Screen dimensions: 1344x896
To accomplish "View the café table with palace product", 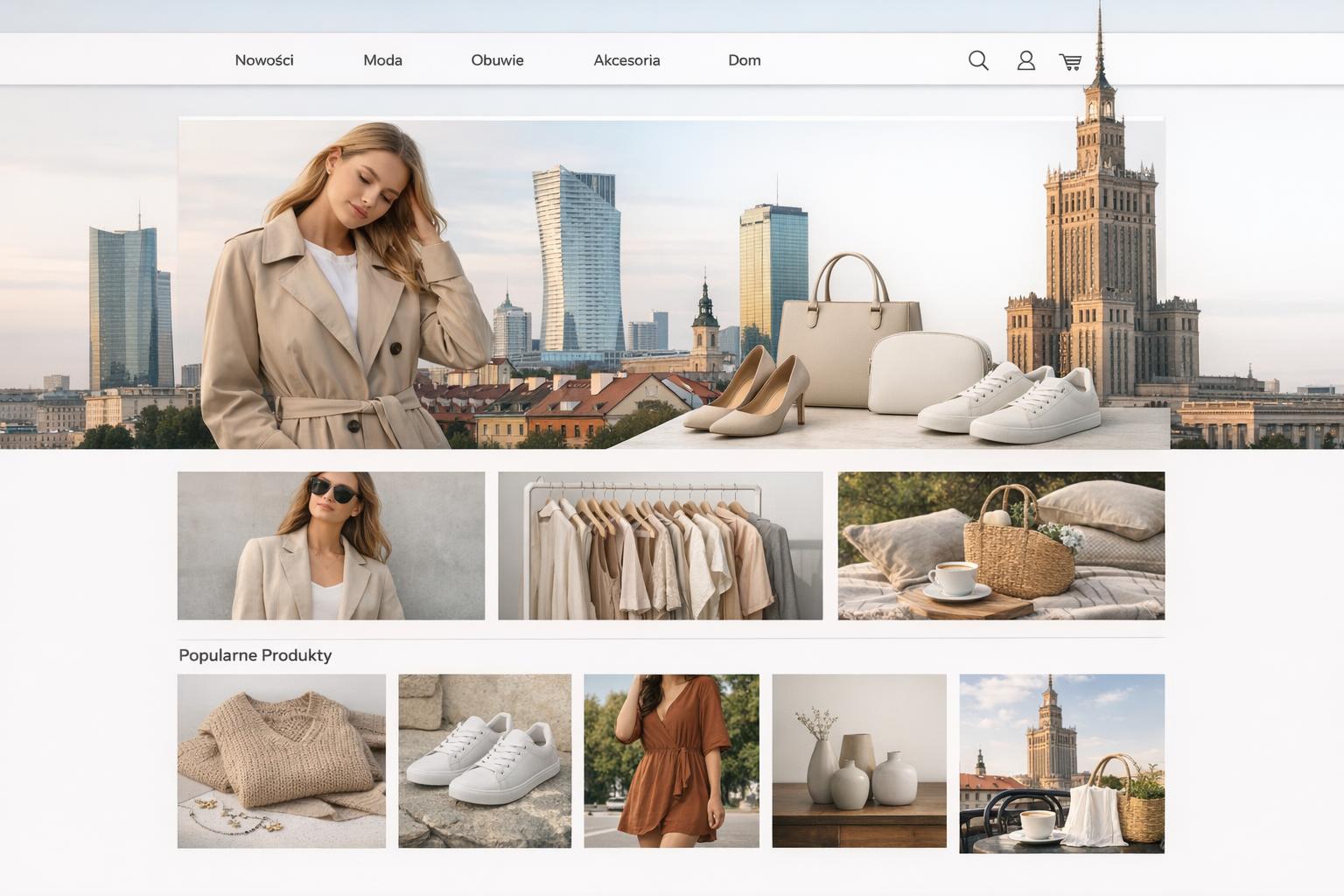I will [1061, 763].
